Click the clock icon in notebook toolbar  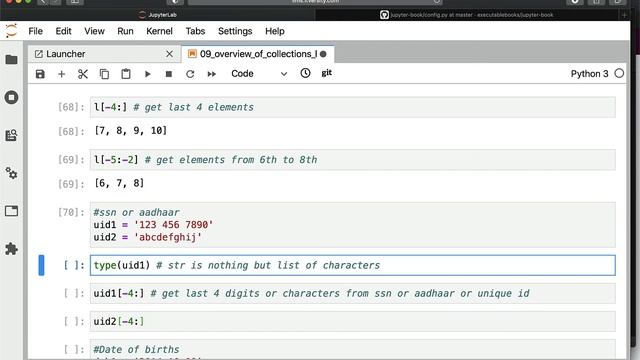coord(305,73)
